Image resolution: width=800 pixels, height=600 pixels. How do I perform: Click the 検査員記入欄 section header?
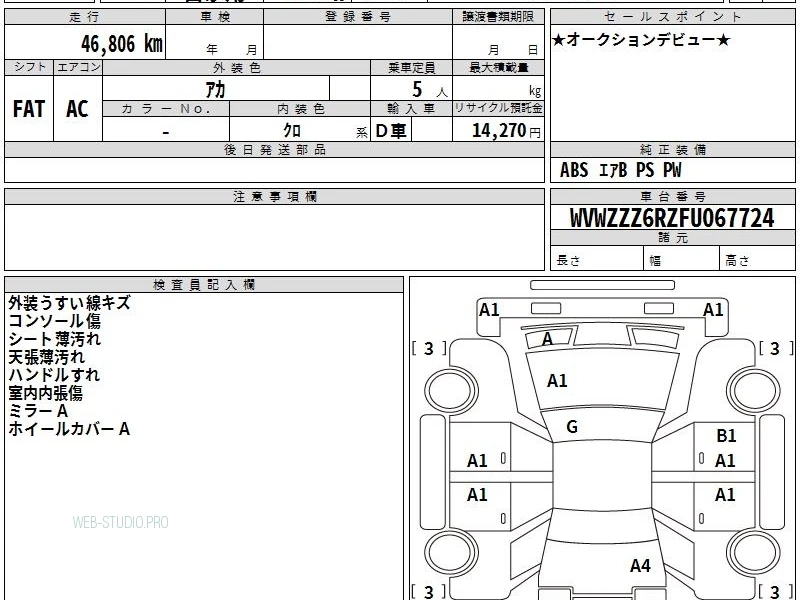tap(204, 285)
